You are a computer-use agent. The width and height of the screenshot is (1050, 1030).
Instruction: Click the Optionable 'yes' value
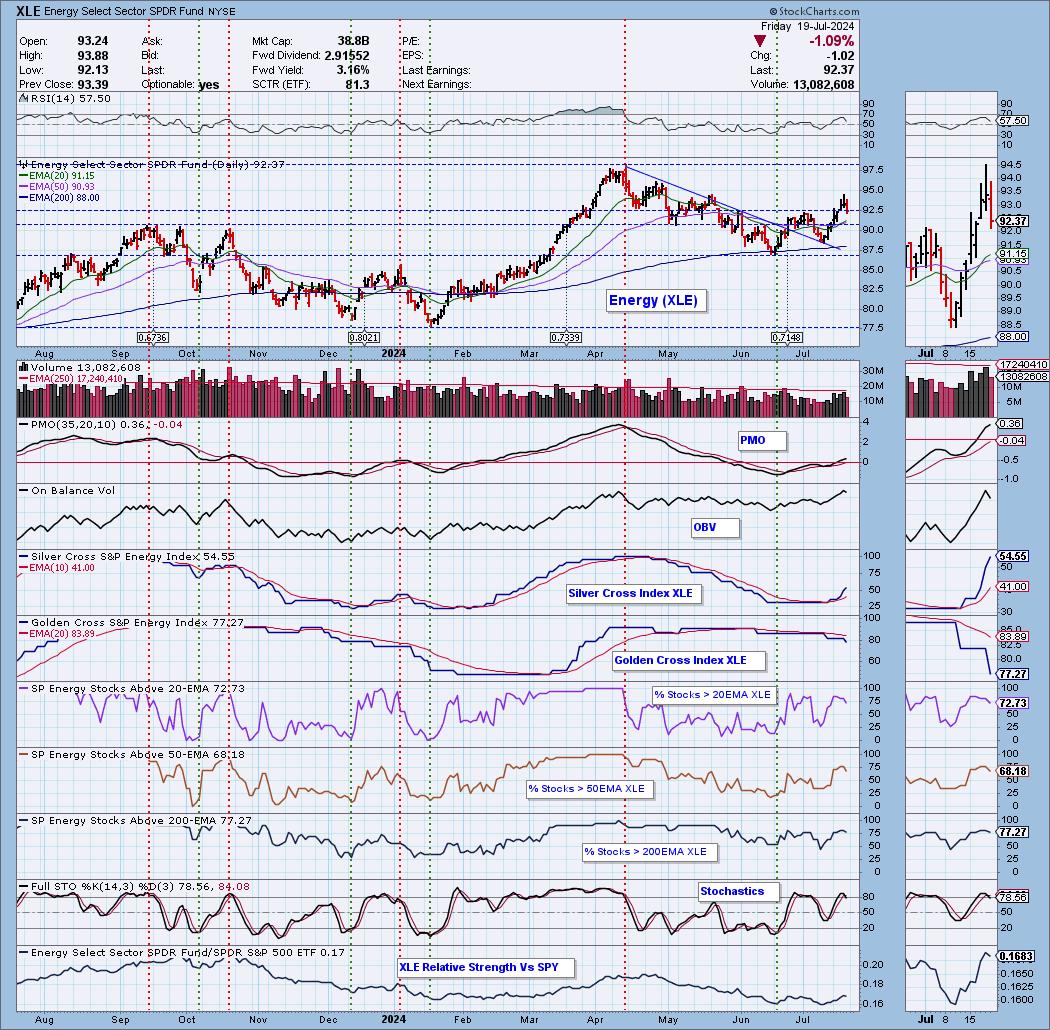click(209, 85)
